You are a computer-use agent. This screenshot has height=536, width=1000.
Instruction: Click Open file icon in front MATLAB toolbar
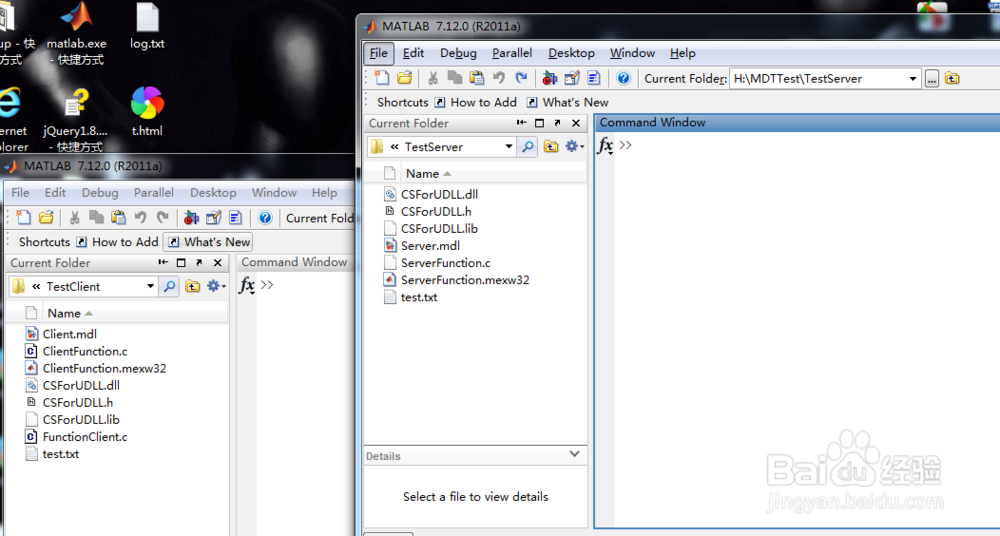404,78
